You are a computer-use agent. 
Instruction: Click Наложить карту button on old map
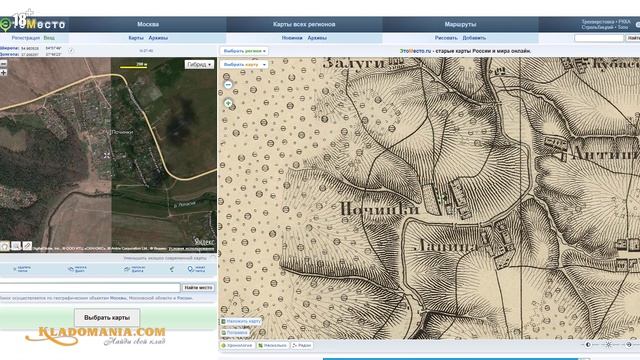241,321
